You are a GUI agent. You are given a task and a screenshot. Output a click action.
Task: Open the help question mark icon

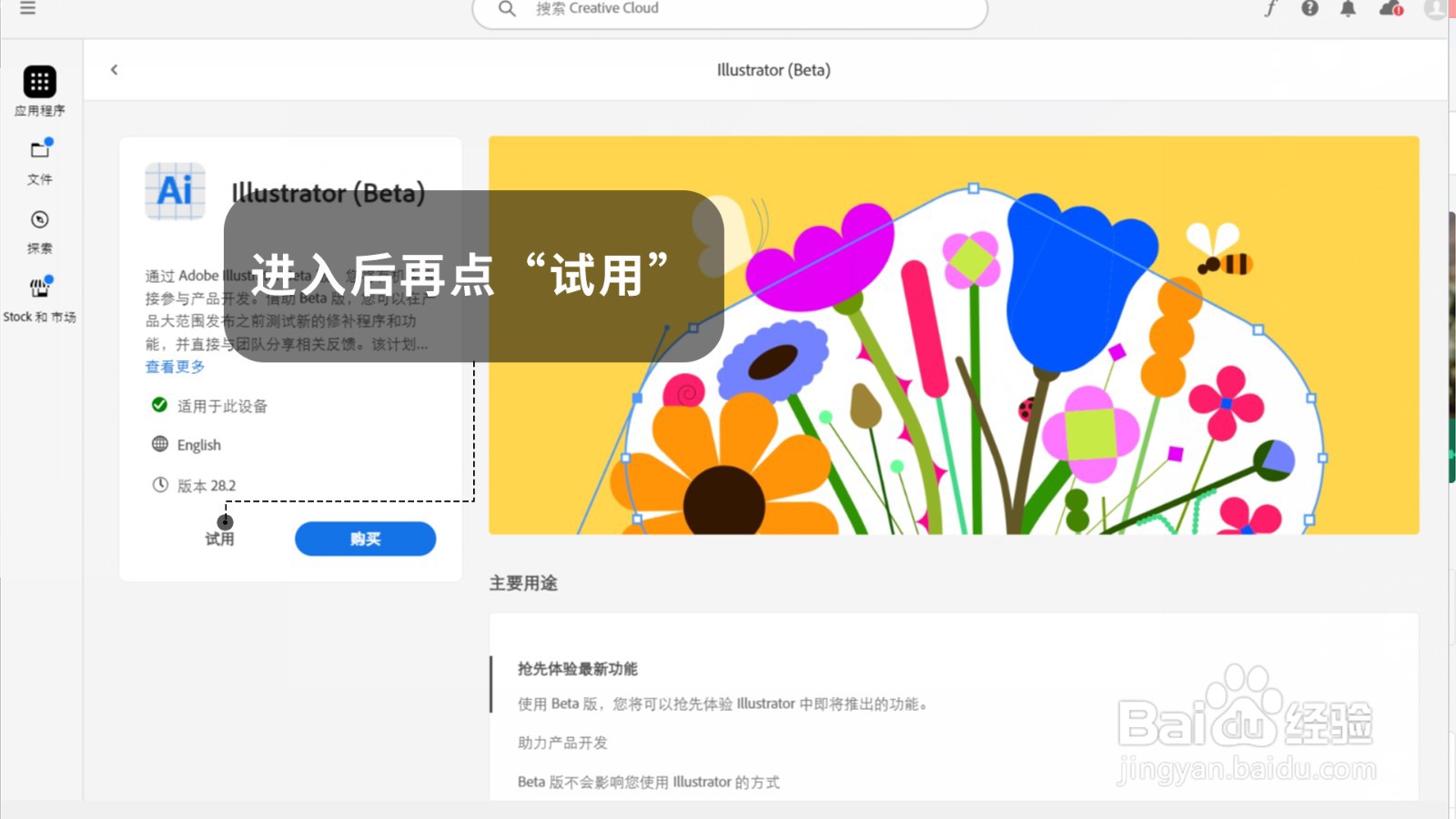[x=1309, y=8]
